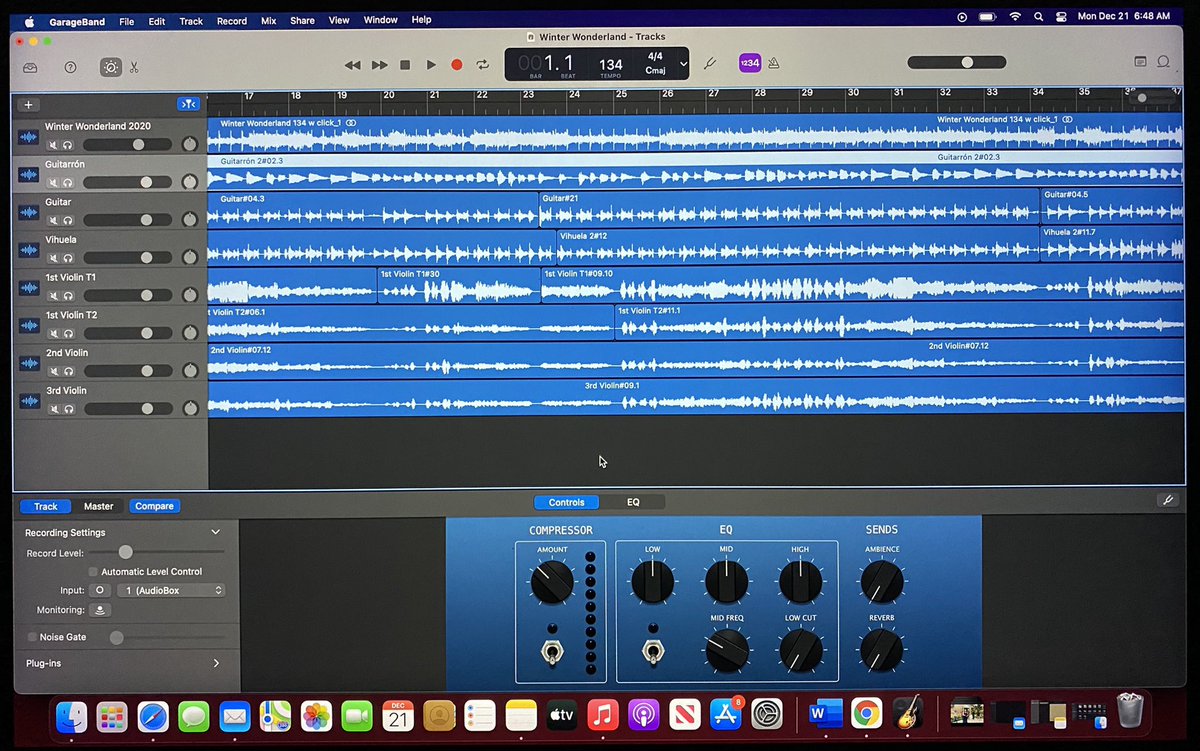1200x751 pixels.
Task: Click the Fast Forward transport button
Action: tap(379, 65)
